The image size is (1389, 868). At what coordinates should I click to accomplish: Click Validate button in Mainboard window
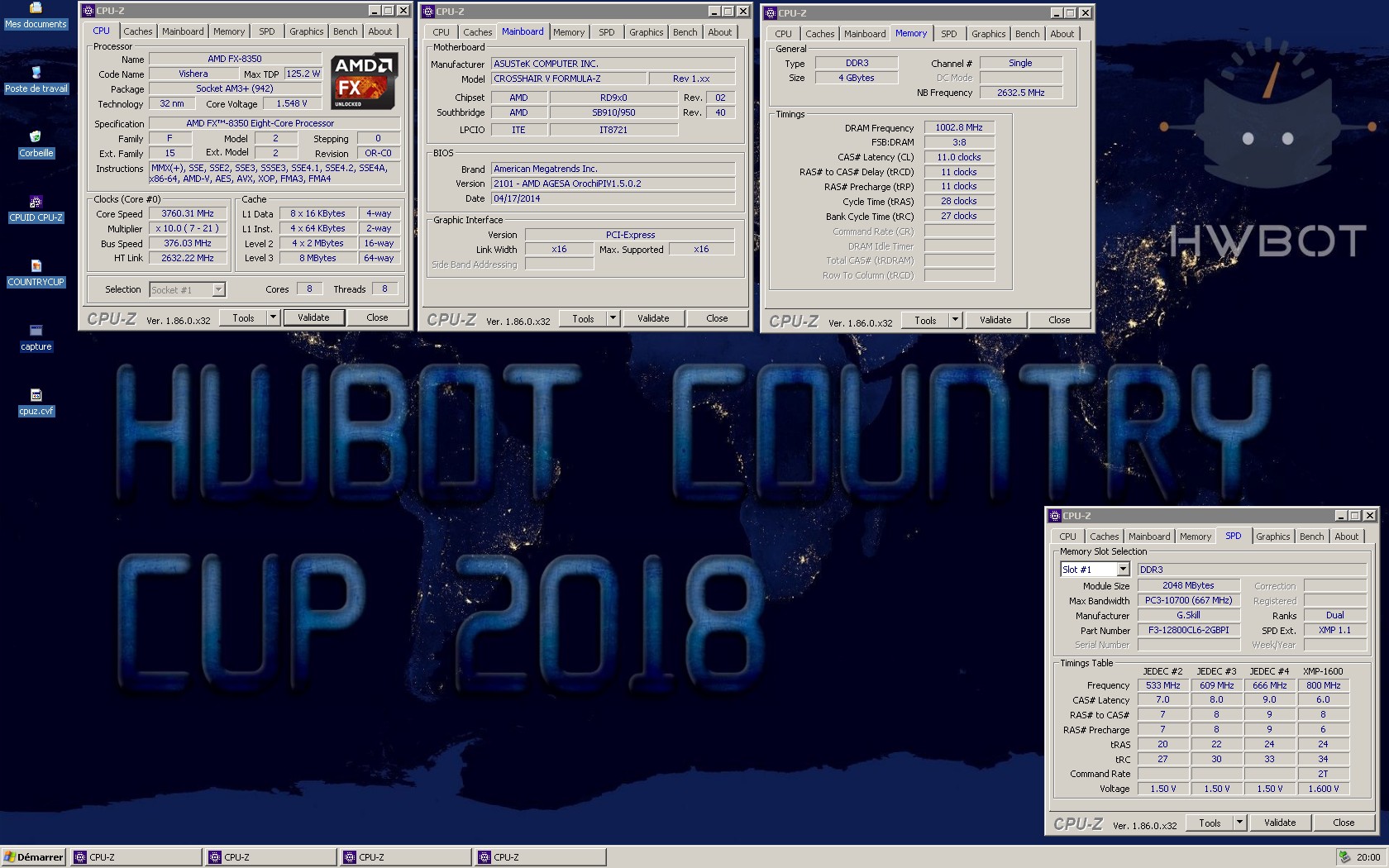click(x=653, y=318)
